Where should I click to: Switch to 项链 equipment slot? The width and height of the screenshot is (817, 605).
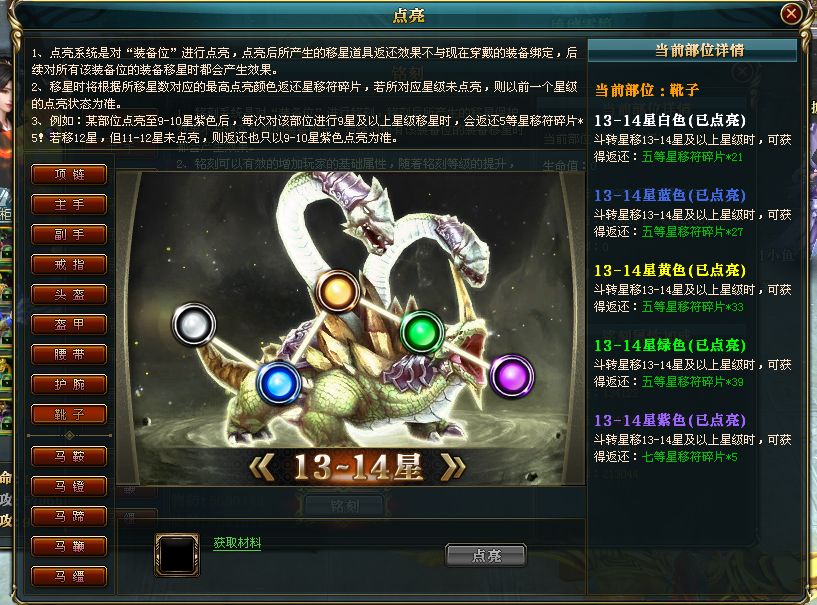[69, 175]
